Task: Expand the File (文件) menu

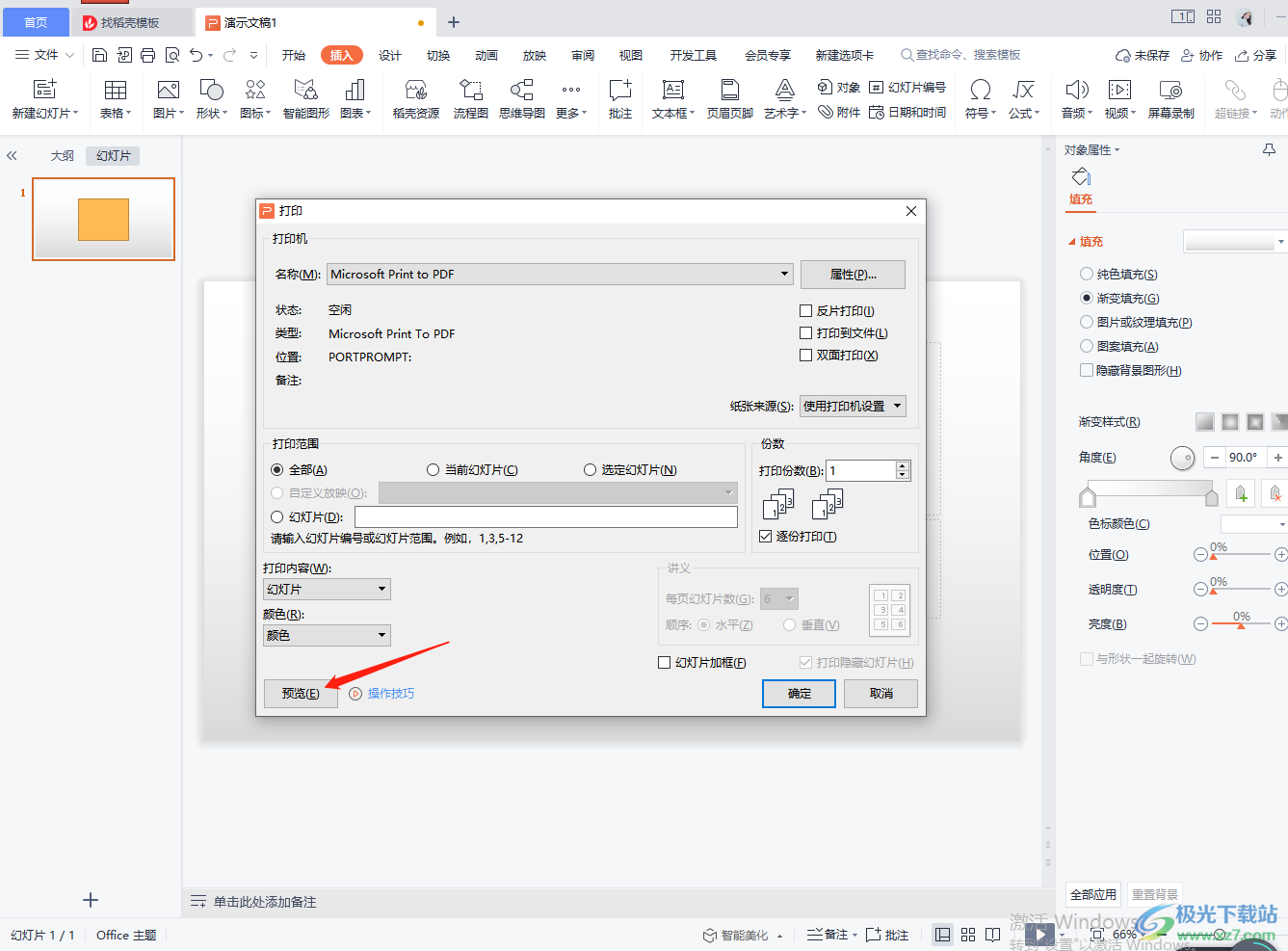Action: (44, 55)
